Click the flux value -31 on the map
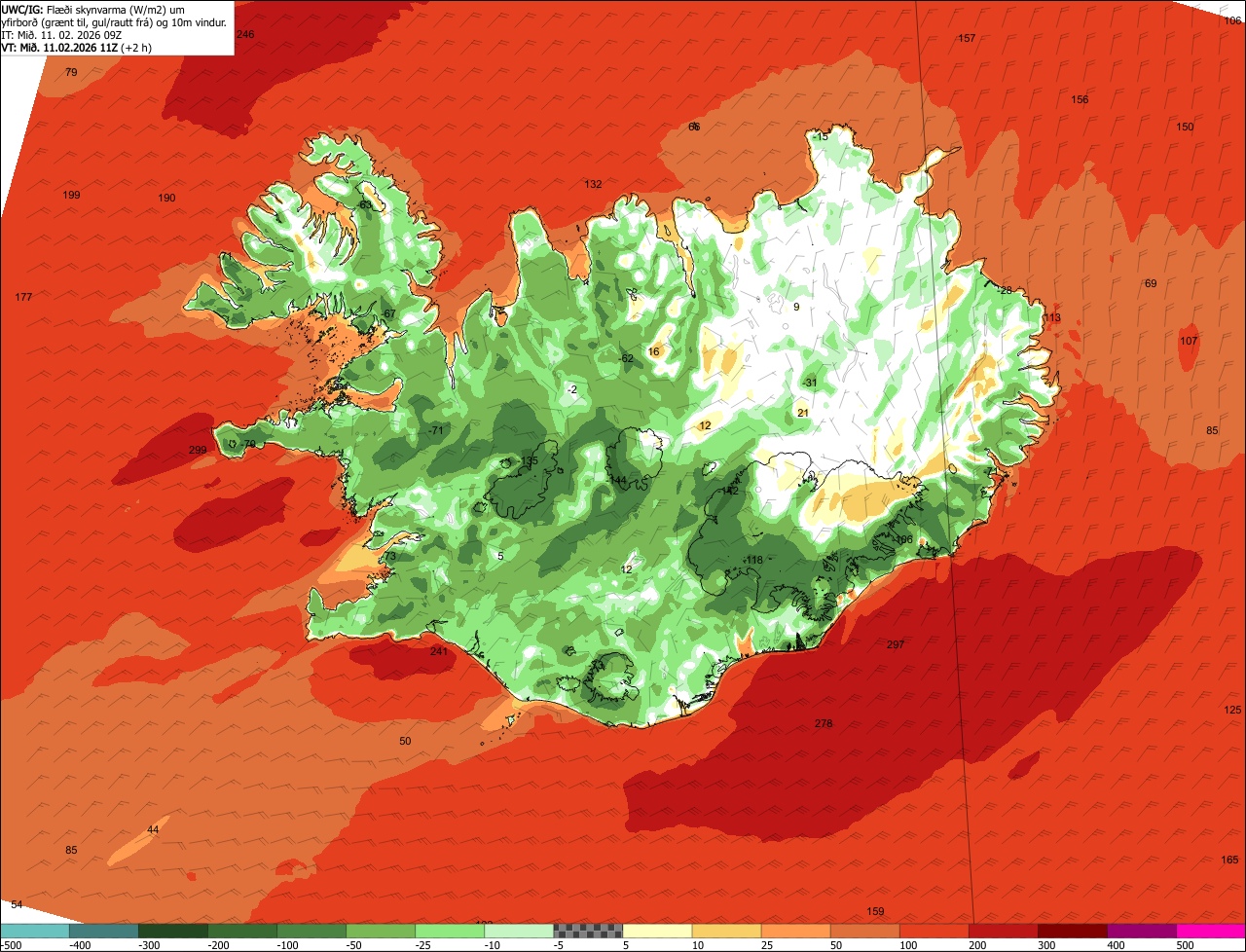 pos(809,383)
